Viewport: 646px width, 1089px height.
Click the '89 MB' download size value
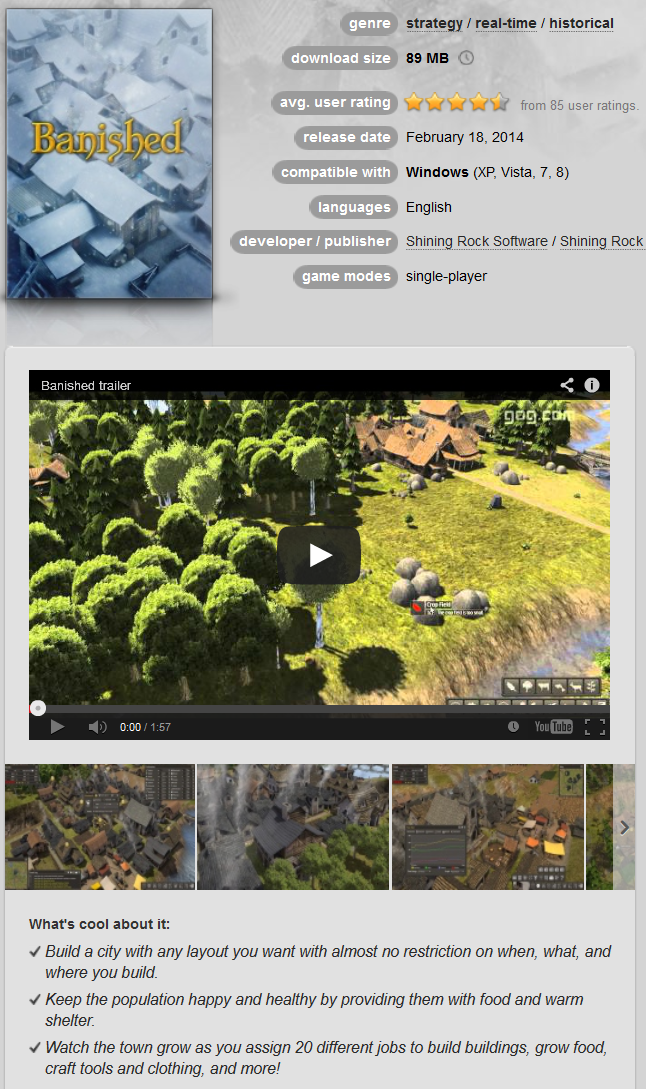(x=427, y=58)
